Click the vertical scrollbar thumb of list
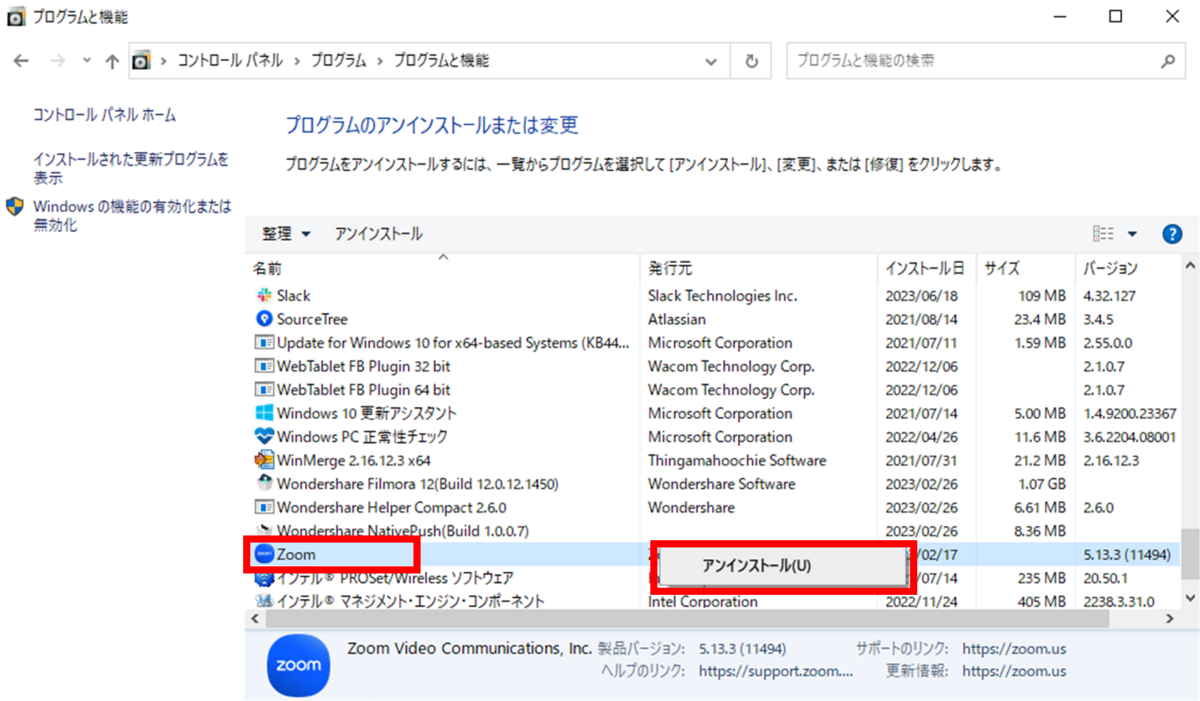The height and width of the screenshot is (701, 1200). [1190, 555]
